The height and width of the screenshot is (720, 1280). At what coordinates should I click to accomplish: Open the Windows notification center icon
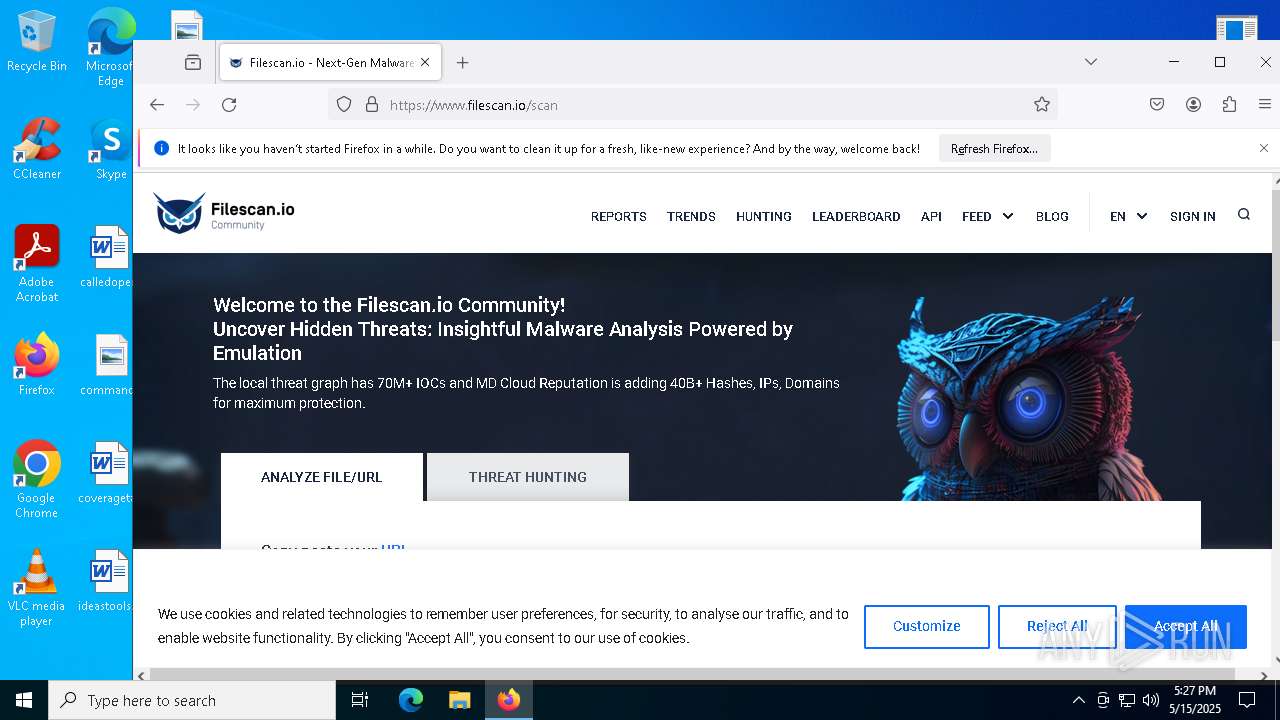(1247, 700)
